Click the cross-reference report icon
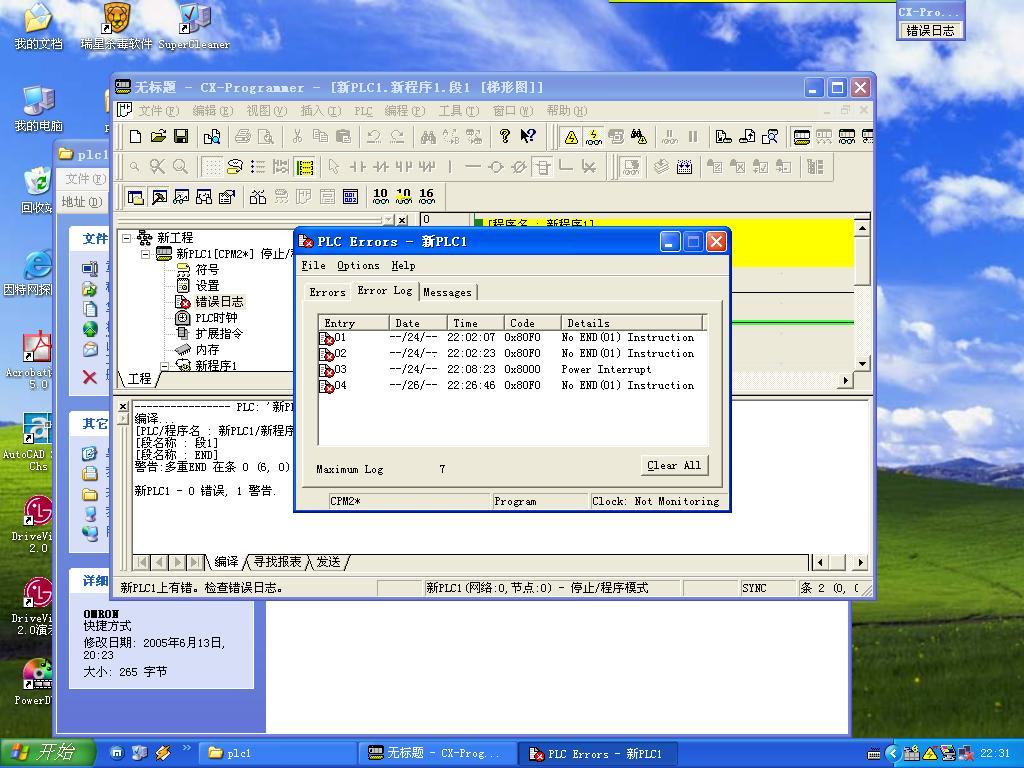 [258, 197]
